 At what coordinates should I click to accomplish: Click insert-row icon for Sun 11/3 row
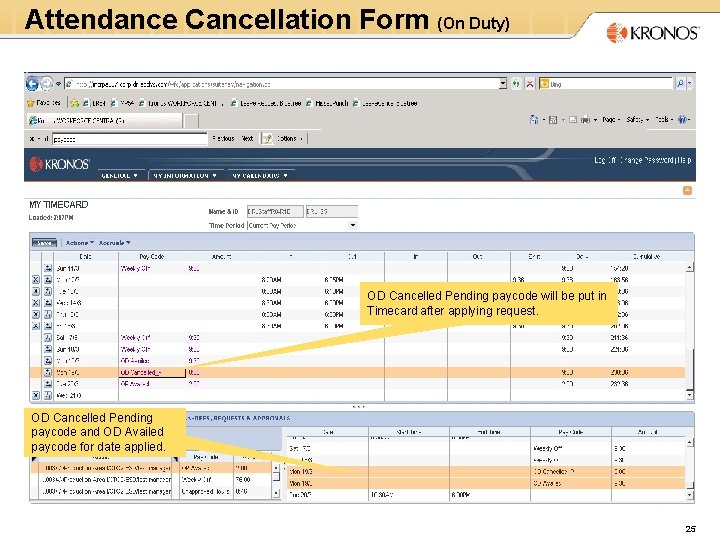coord(48,268)
